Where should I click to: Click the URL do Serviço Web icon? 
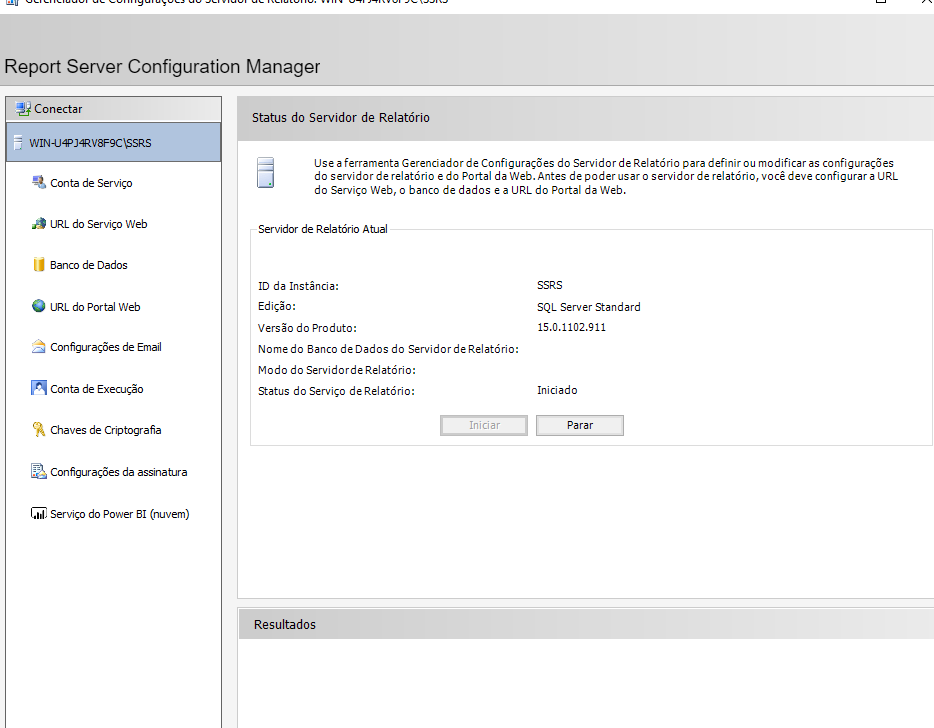tap(39, 224)
